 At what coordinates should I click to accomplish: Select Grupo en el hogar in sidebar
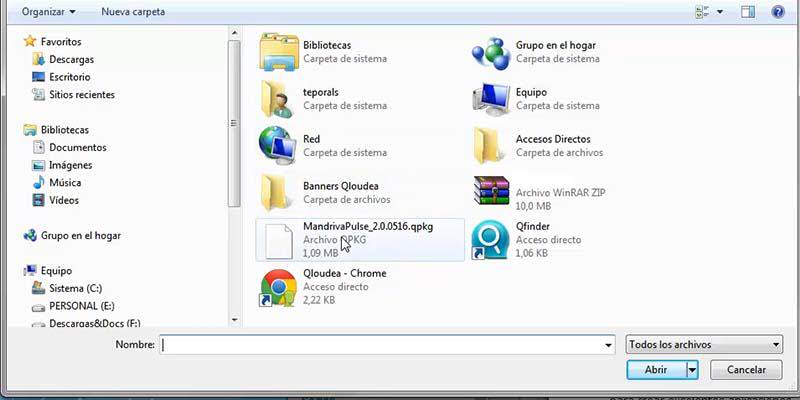point(81,236)
